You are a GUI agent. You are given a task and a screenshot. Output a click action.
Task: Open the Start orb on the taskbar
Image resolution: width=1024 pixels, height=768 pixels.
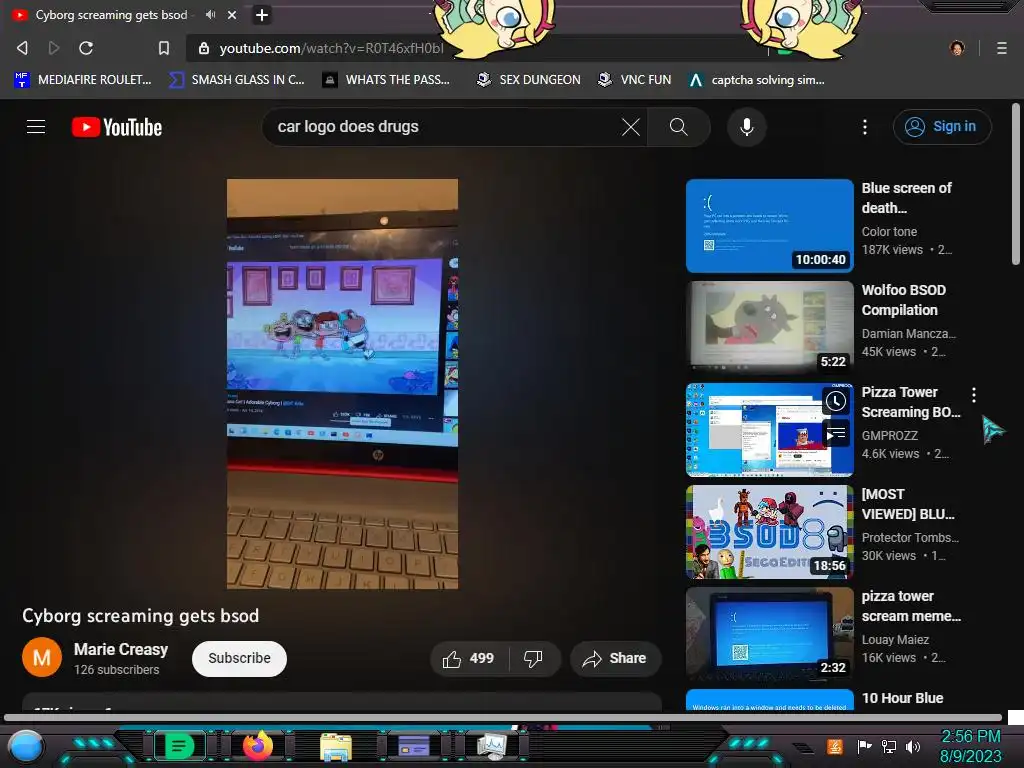point(25,746)
